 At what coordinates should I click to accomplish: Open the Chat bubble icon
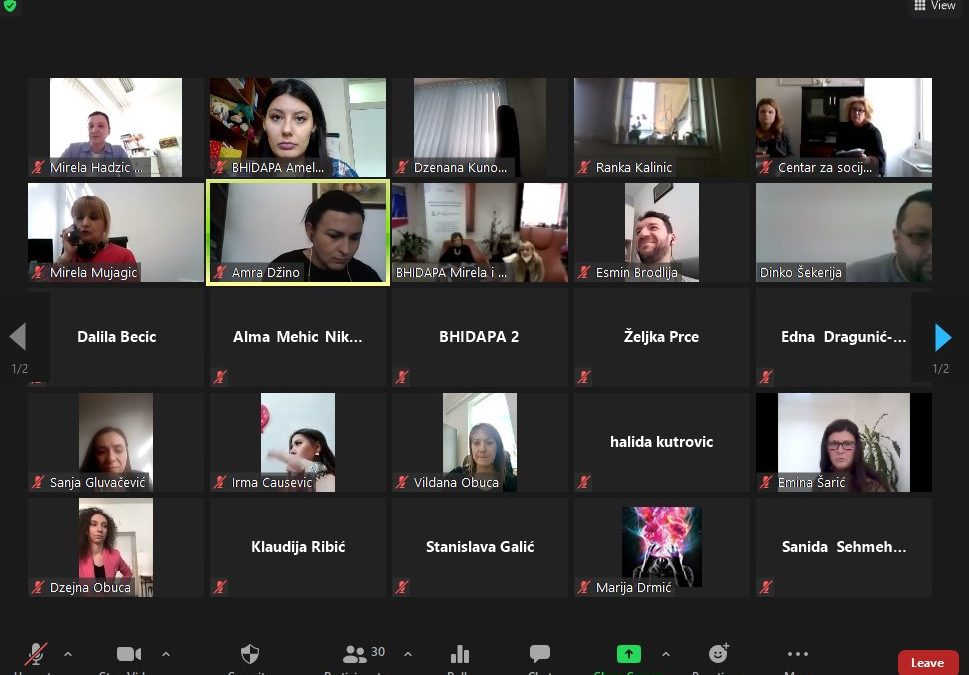540,655
